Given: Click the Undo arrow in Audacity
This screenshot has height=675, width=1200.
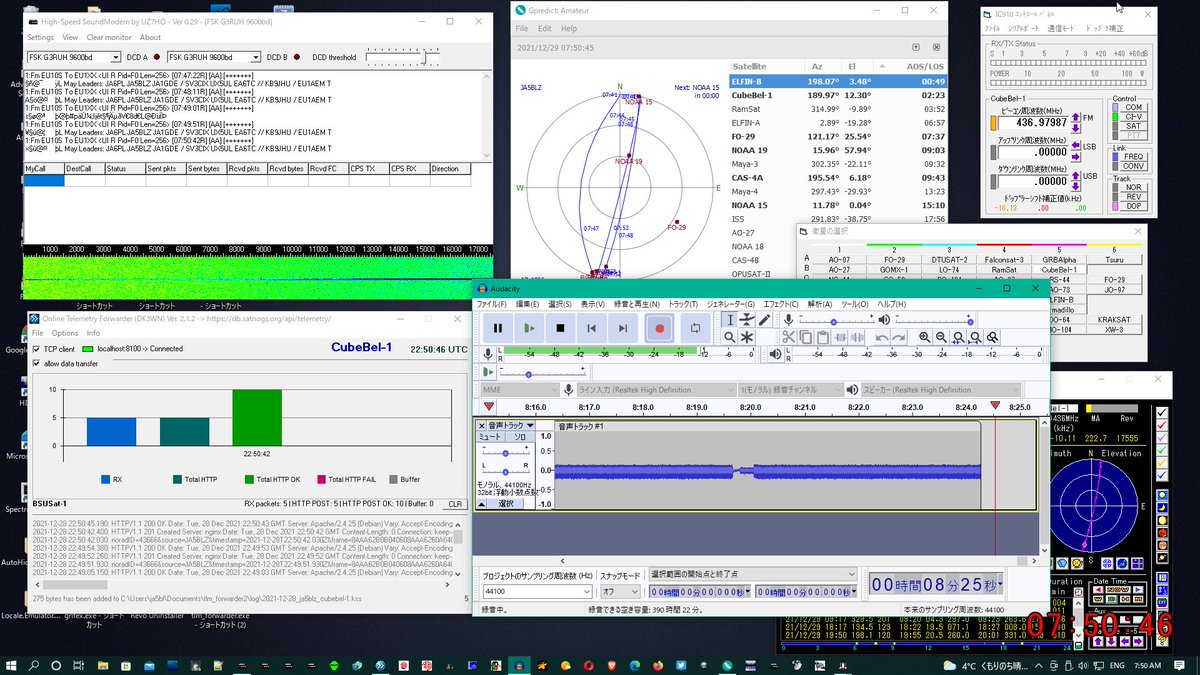Looking at the screenshot, I should (x=882, y=337).
